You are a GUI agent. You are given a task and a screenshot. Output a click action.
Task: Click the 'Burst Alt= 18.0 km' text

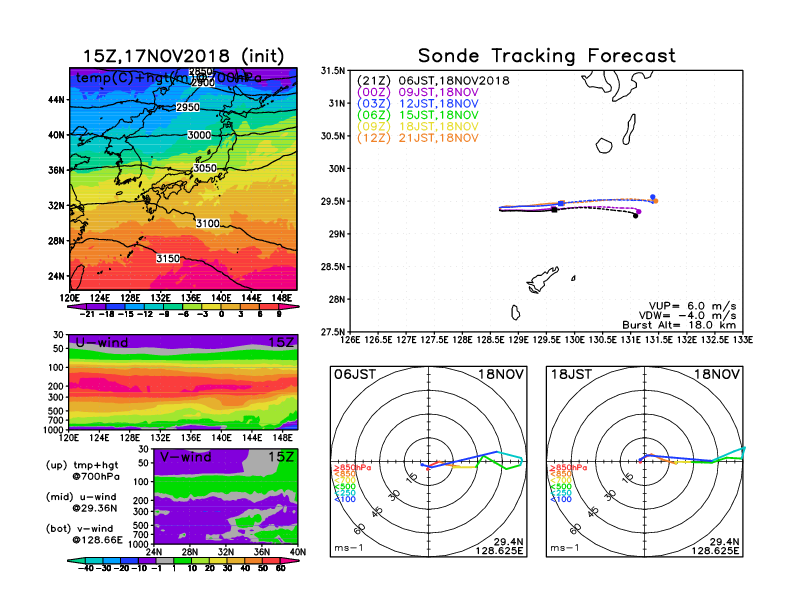pyautogui.click(x=679, y=325)
